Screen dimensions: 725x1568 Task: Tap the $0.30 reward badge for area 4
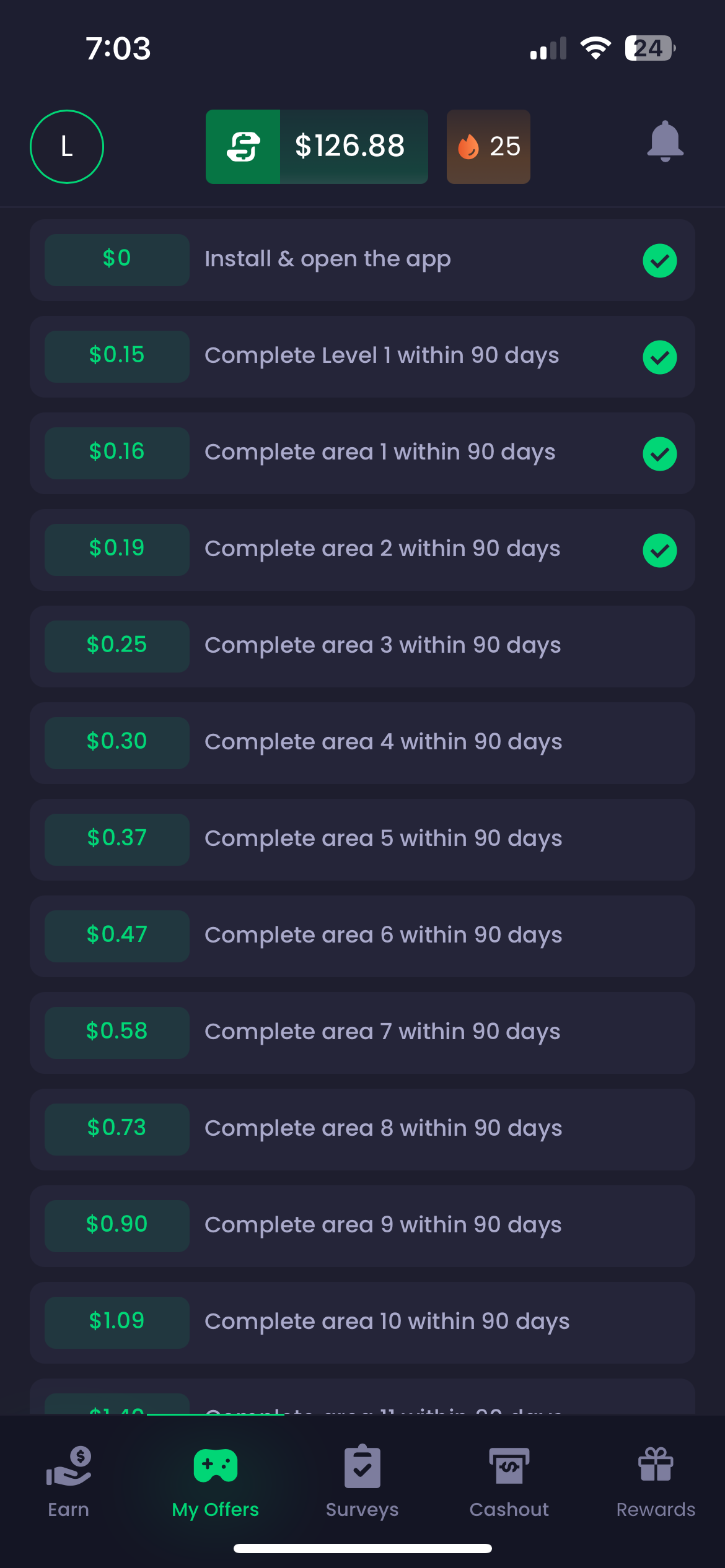coord(117,743)
